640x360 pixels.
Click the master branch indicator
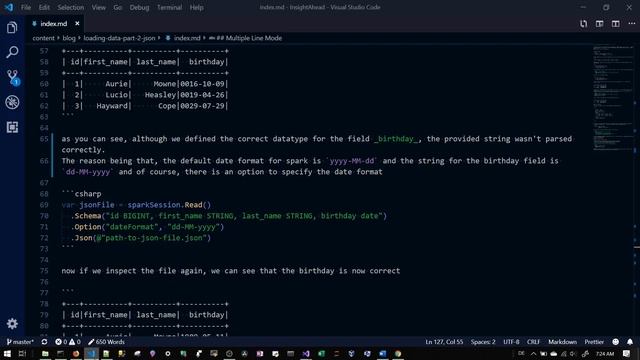coord(20,342)
